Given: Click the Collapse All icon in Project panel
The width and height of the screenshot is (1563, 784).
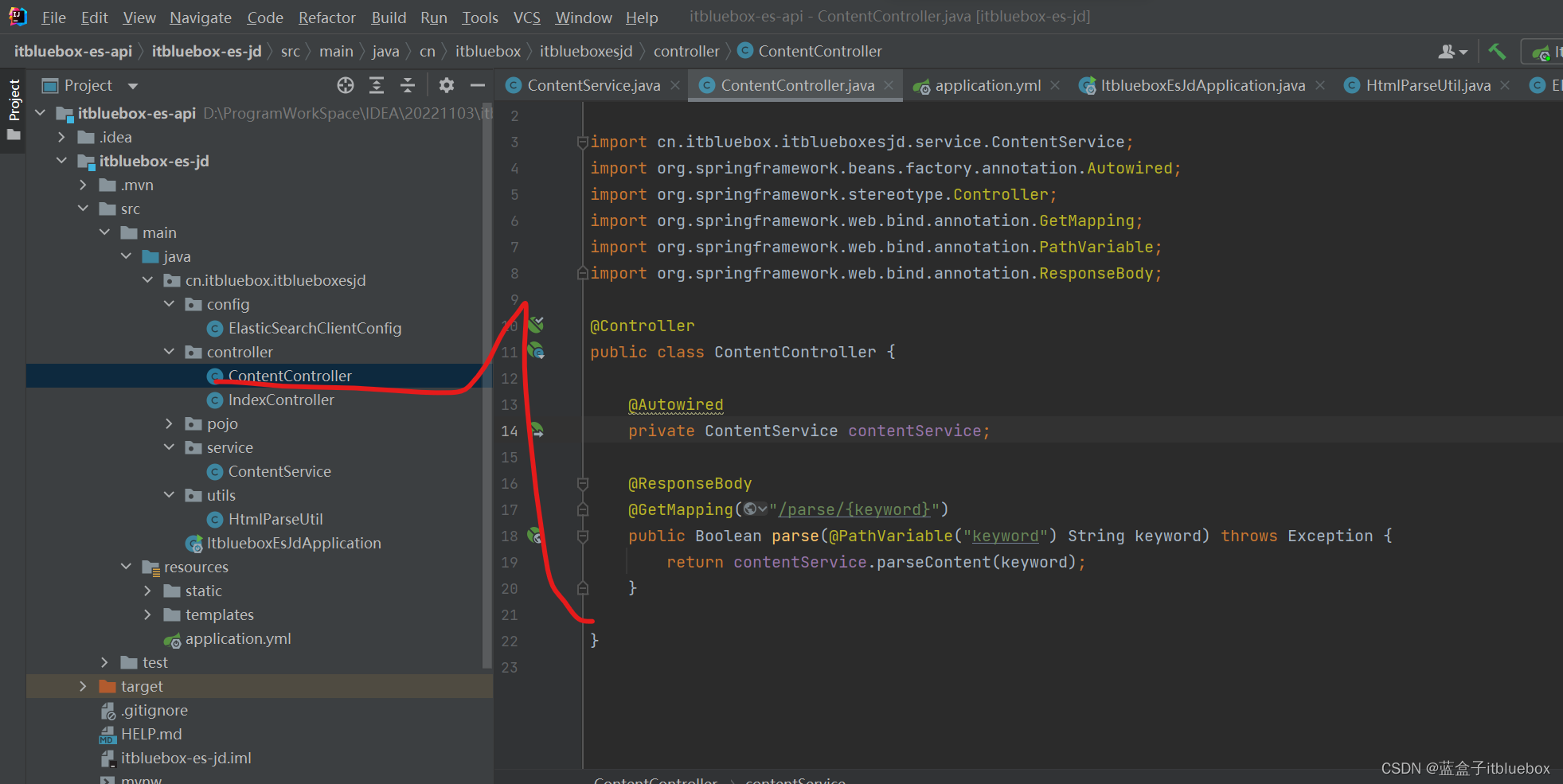Looking at the screenshot, I should (408, 85).
